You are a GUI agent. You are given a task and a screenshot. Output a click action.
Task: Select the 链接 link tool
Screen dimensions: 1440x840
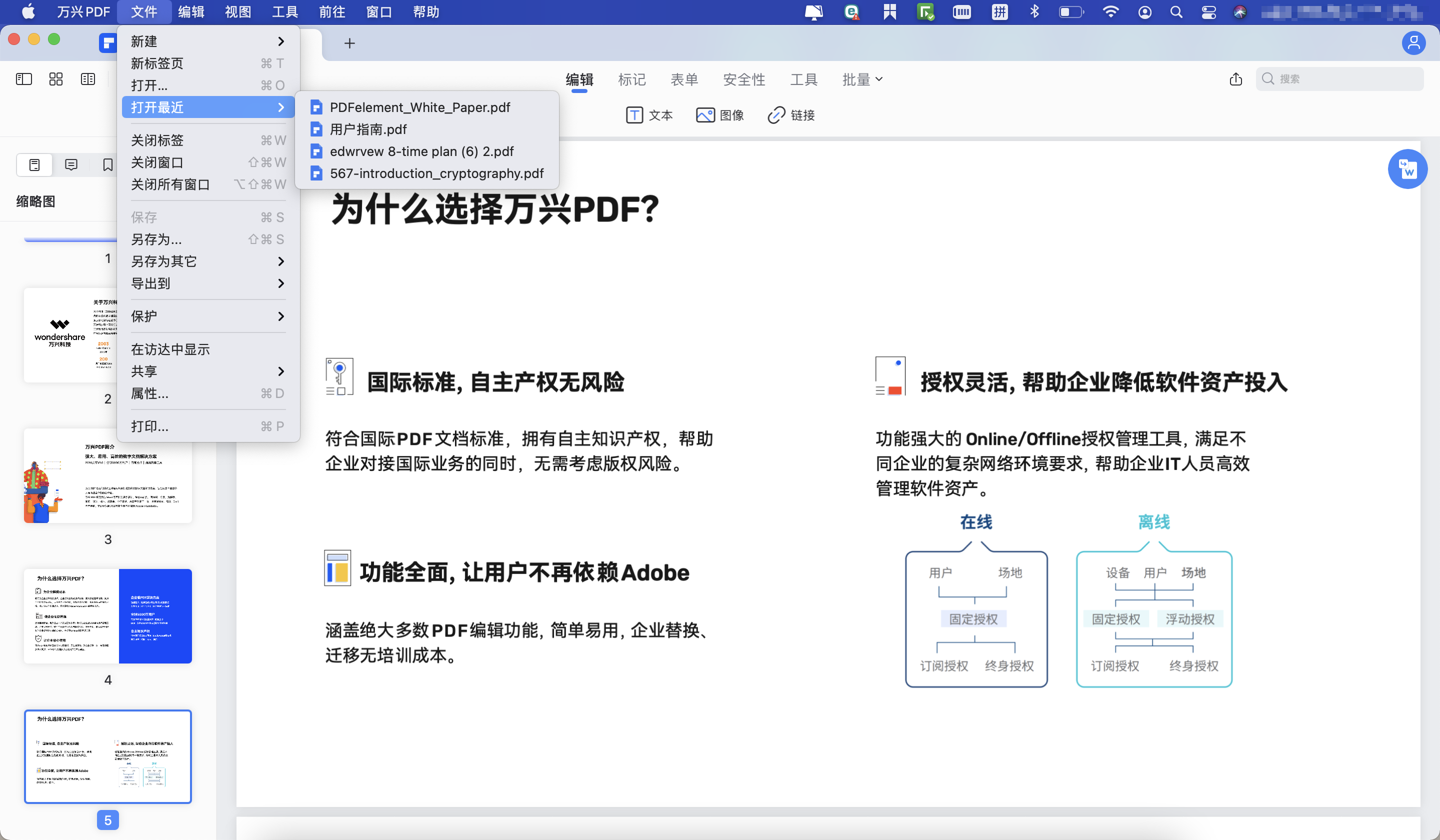(x=791, y=115)
